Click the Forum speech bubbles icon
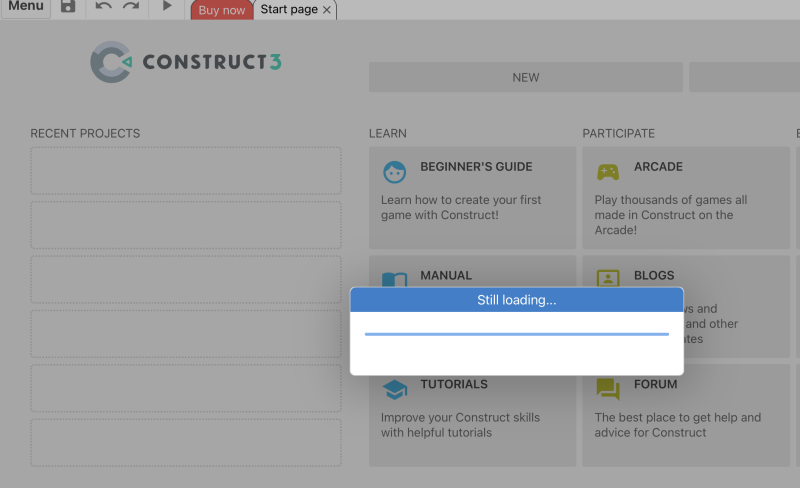800x488 pixels. click(608, 389)
